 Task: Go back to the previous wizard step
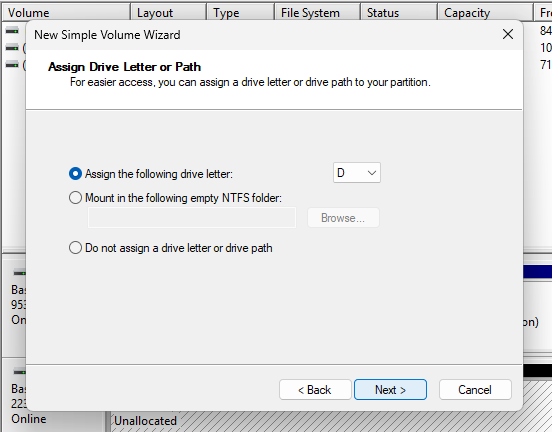coord(315,390)
